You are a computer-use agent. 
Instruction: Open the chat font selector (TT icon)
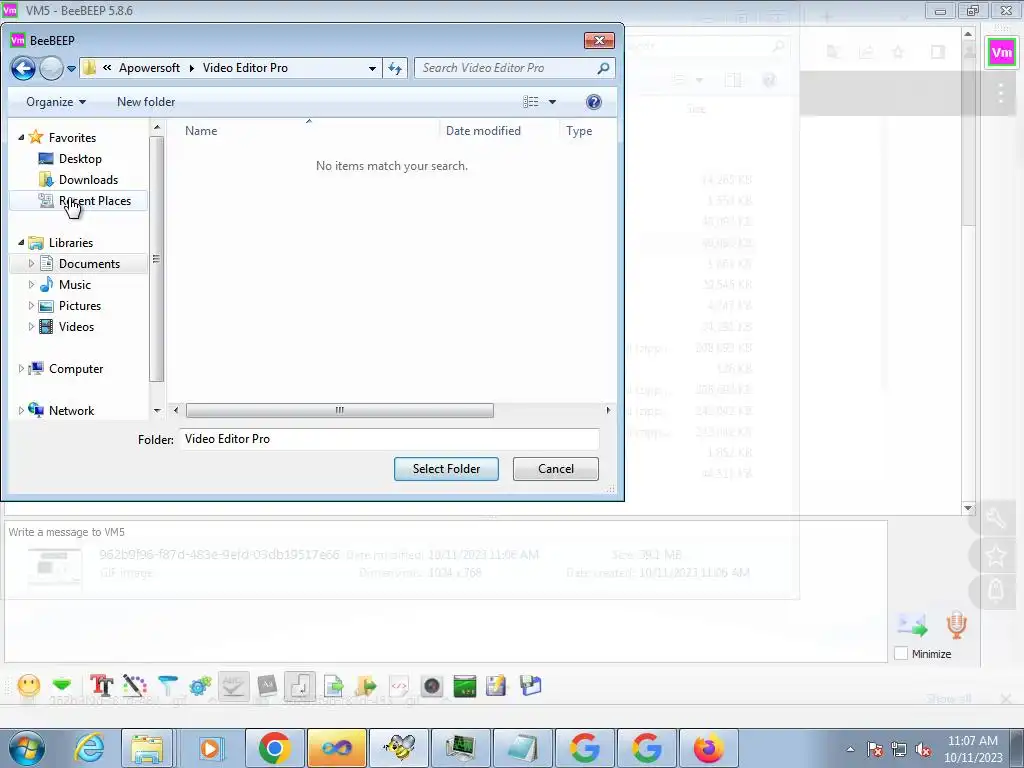click(x=101, y=686)
